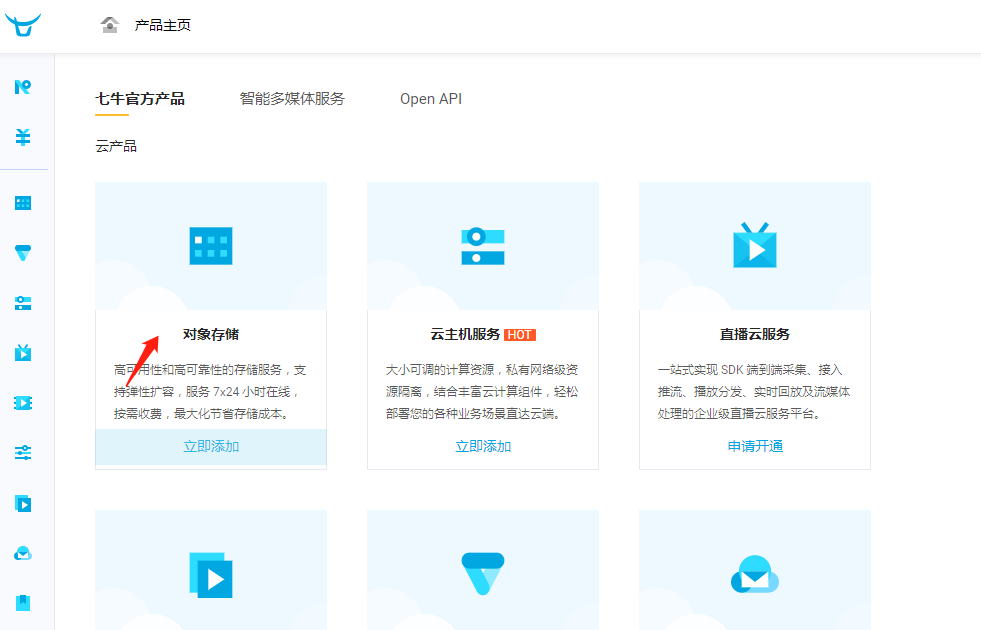Screen dimensions: 981x630
Task: Click 立即添加 under 对象存储
Action: [x=211, y=447]
